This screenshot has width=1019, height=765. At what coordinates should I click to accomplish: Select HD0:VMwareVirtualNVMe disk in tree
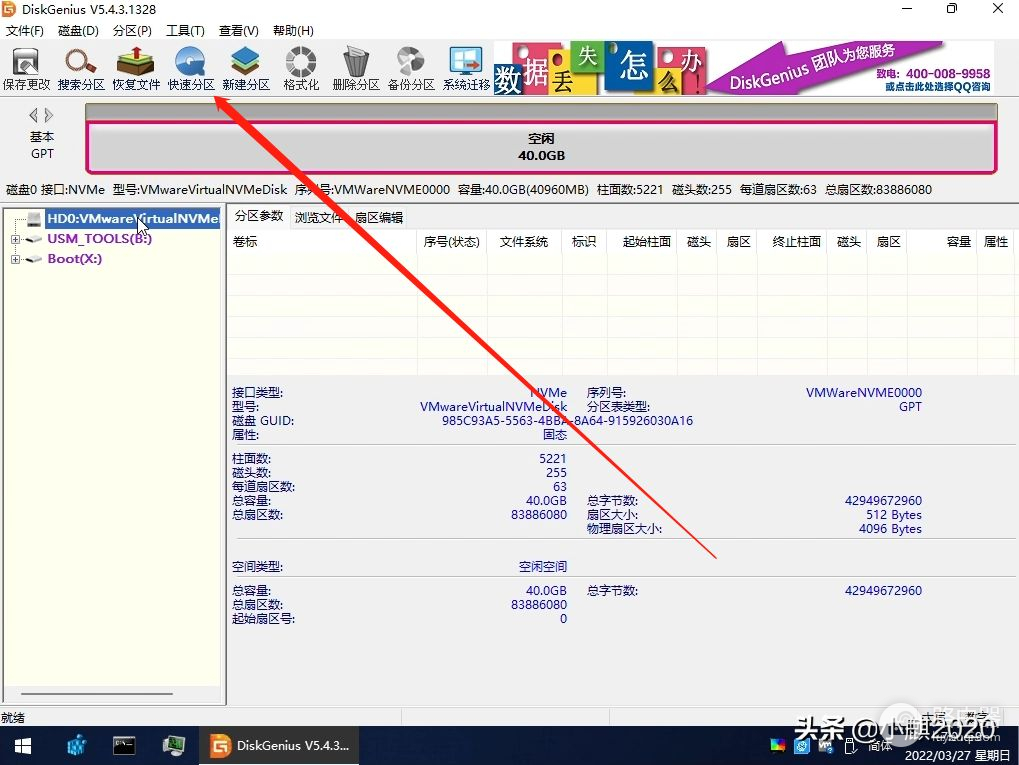[132, 218]
